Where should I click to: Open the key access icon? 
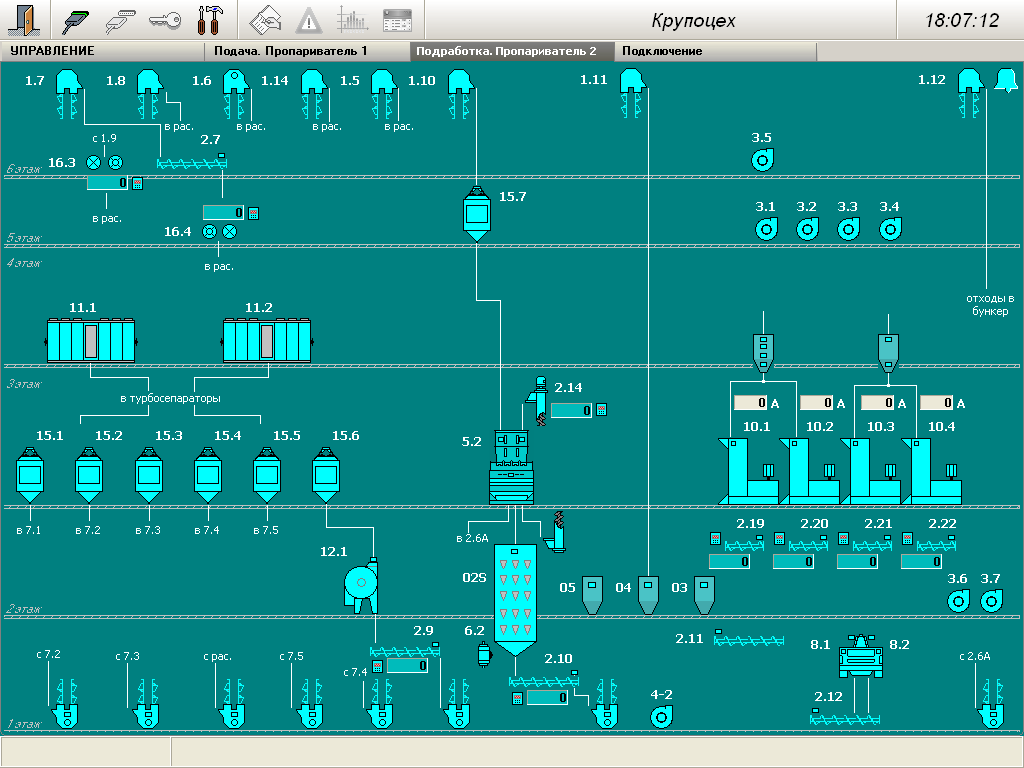click(x=163, y=19)
